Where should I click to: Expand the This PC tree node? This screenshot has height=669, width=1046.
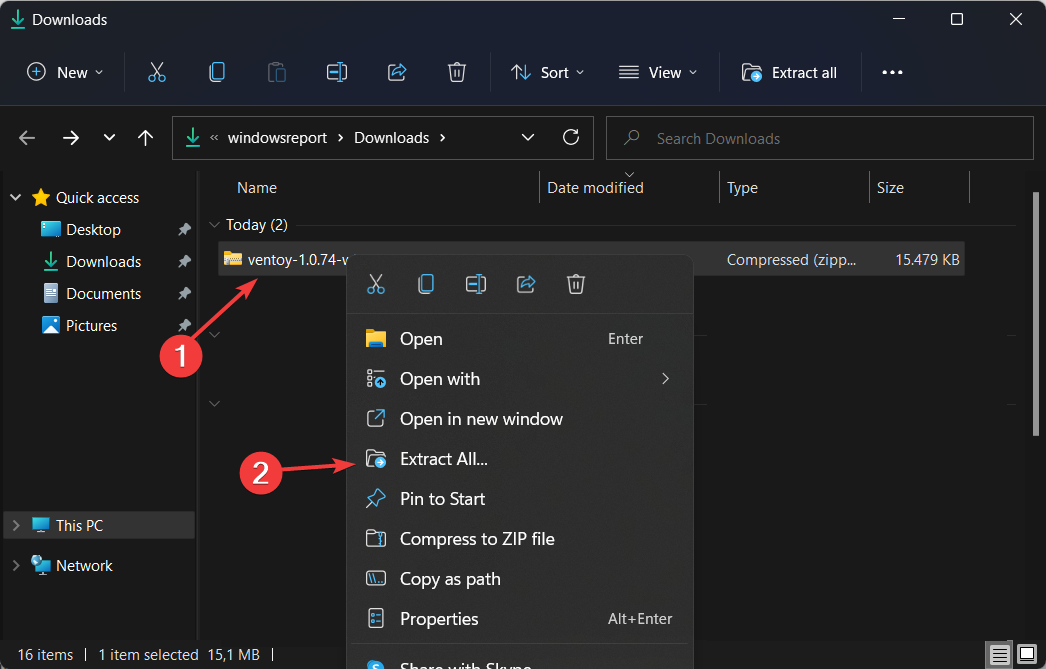(x=16, y=525)
